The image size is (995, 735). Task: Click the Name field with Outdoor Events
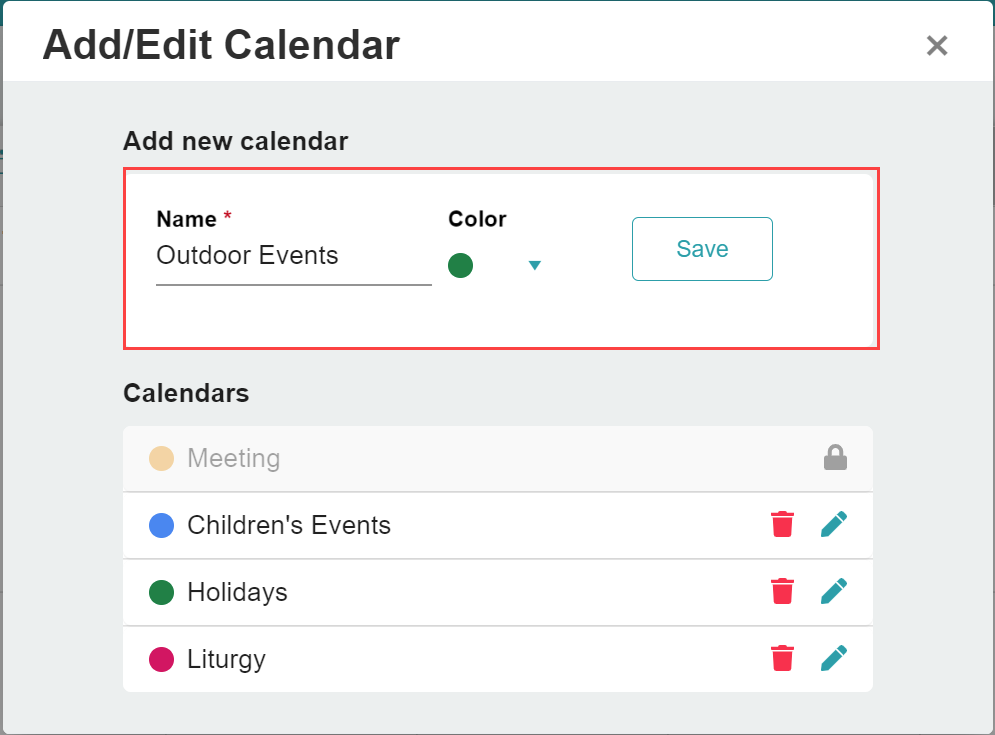tap(293, 256)
